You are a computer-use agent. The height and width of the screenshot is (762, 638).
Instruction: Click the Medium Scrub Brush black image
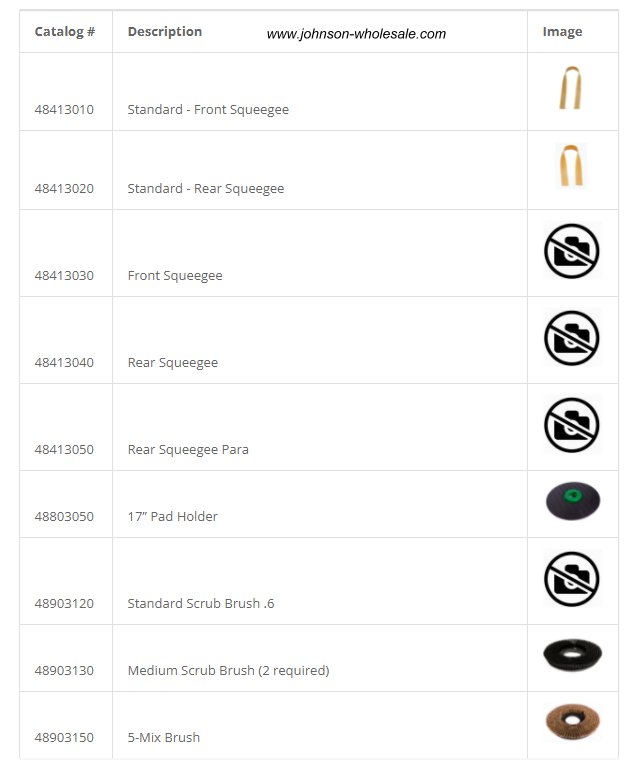pos(572,655)
